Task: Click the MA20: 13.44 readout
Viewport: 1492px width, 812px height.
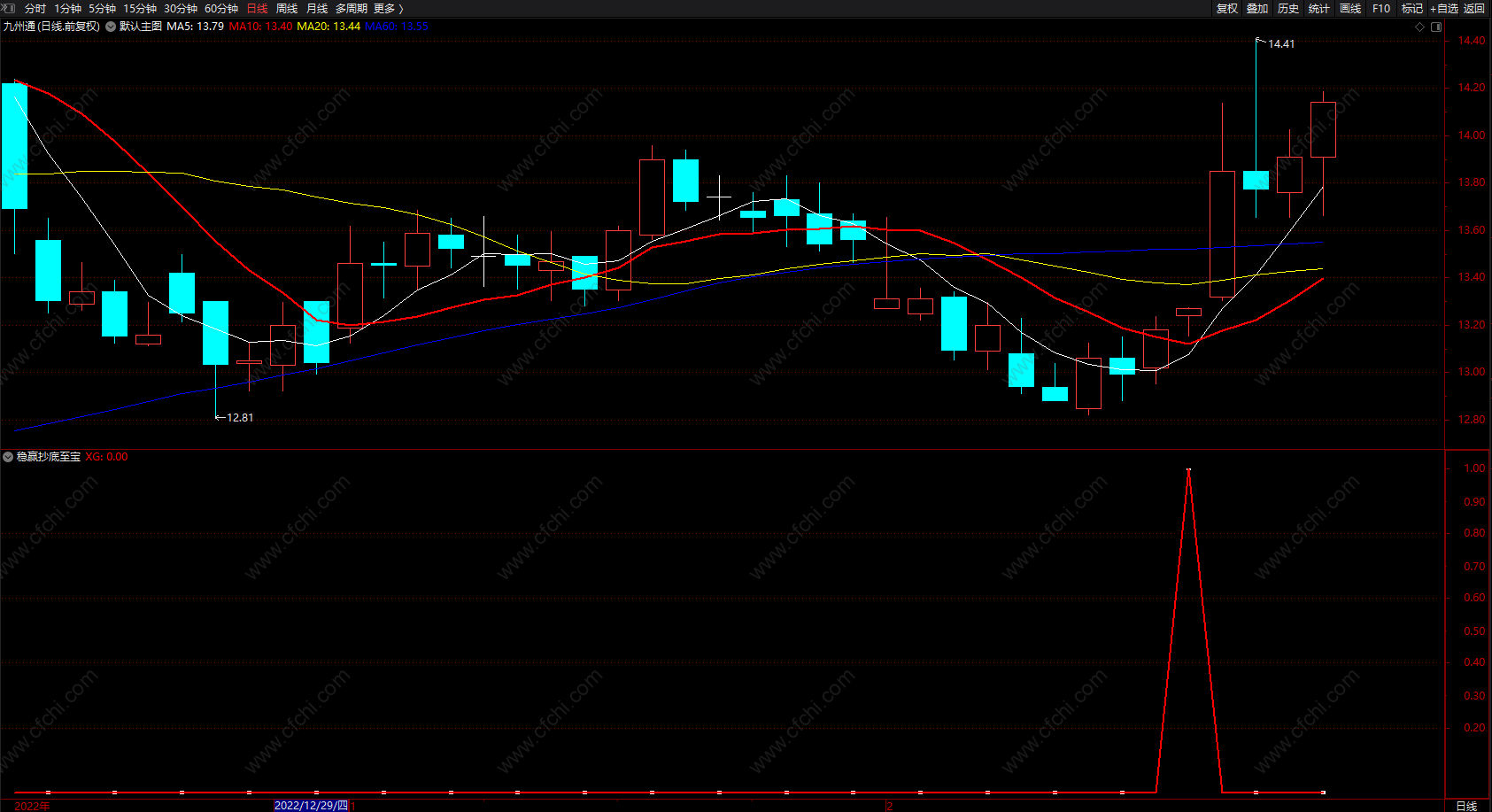Action: coord(329,27)
